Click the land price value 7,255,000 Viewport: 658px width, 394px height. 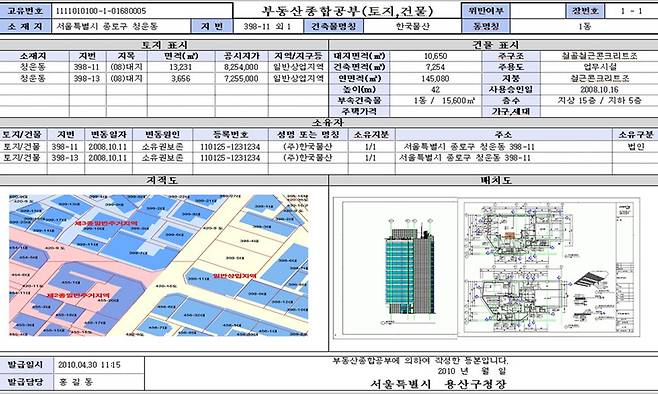(241, 78)
